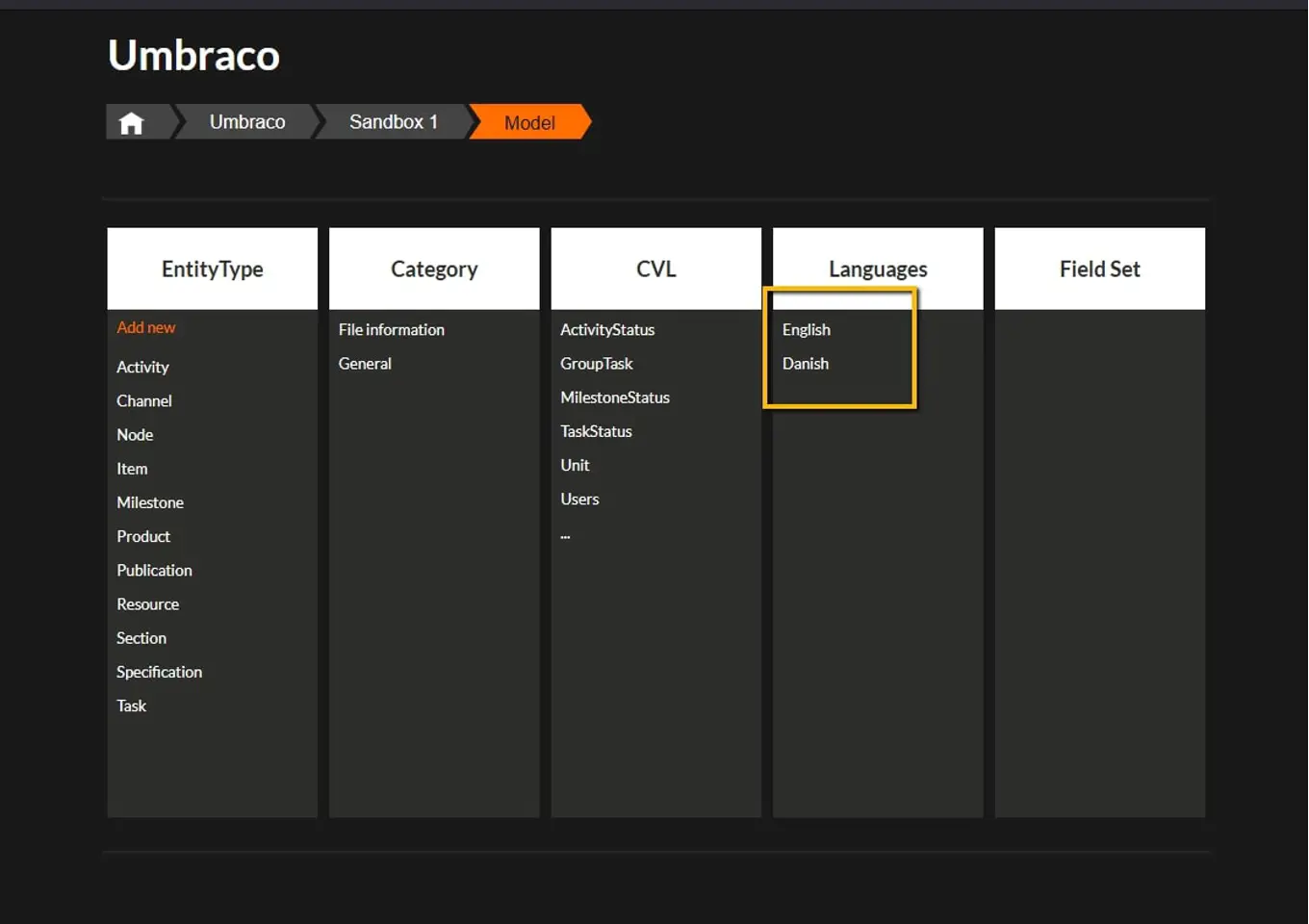Click the Languages column header
Screen dimensions: 1309x924
878,269
